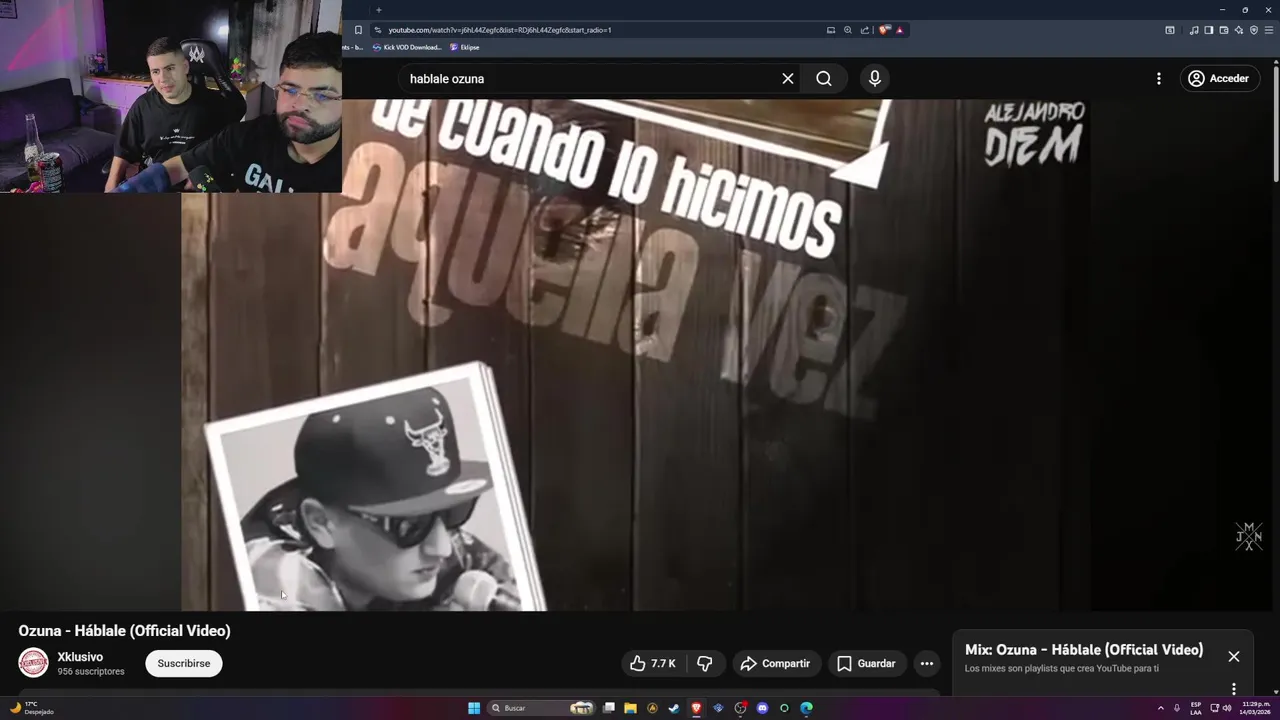Click the MJX watermark in the video
This screenshot has width=1280, height=720.
1249,536
